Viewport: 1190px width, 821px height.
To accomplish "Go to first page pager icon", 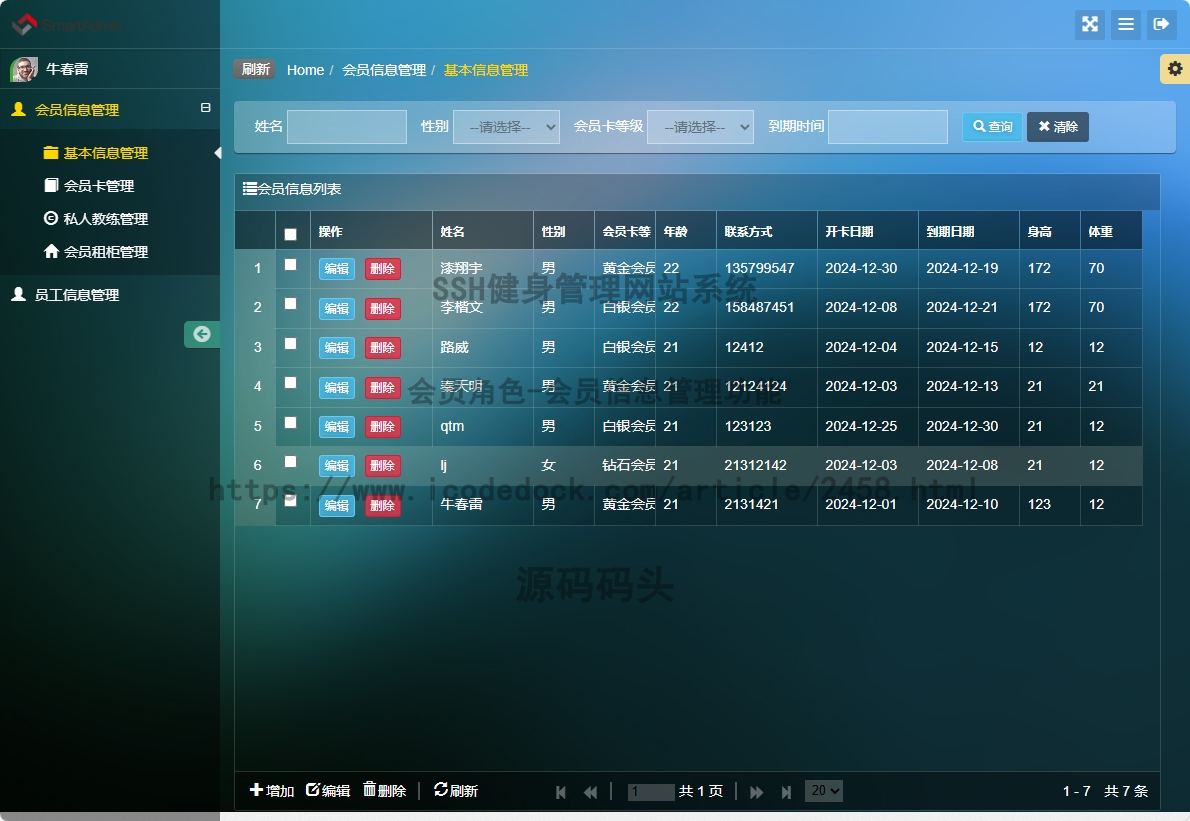I will tap(561, 792).
